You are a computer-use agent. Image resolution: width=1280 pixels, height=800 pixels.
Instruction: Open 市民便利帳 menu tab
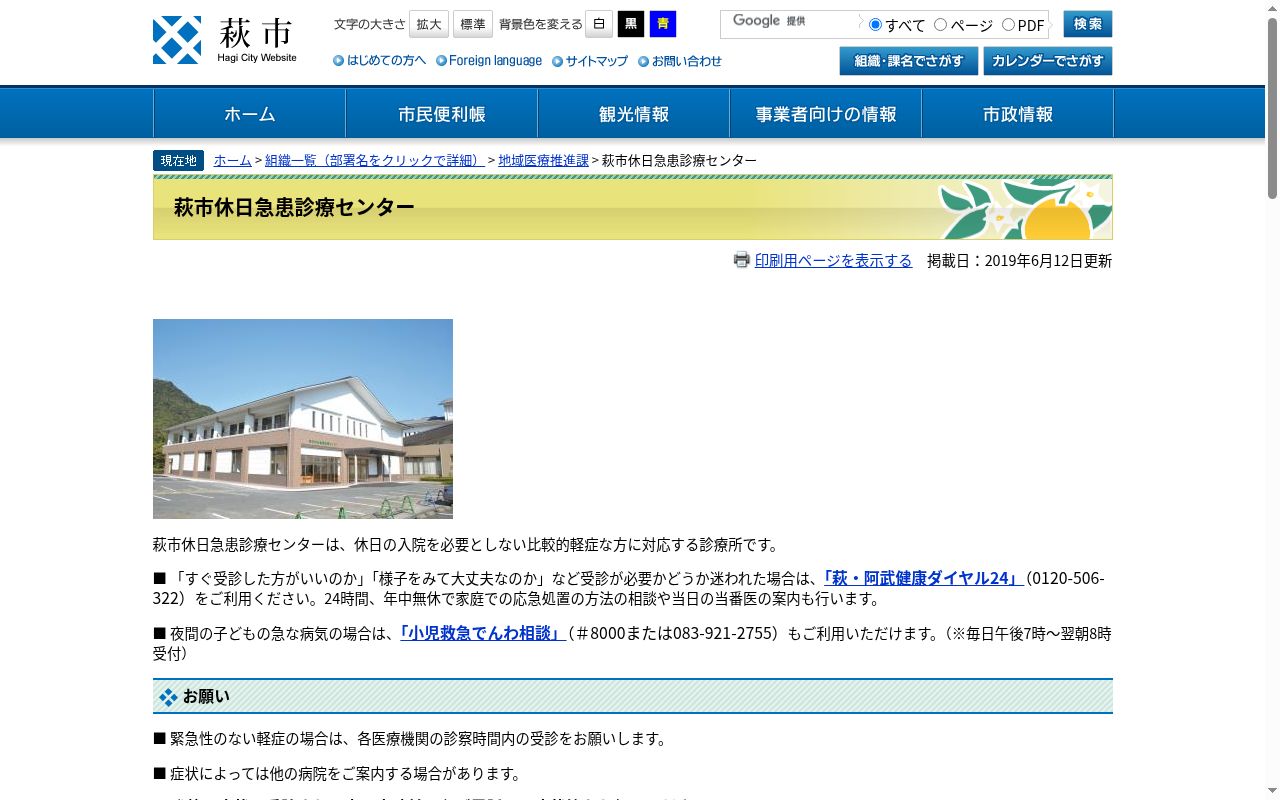pyautogui.click(x=441, y=114)
